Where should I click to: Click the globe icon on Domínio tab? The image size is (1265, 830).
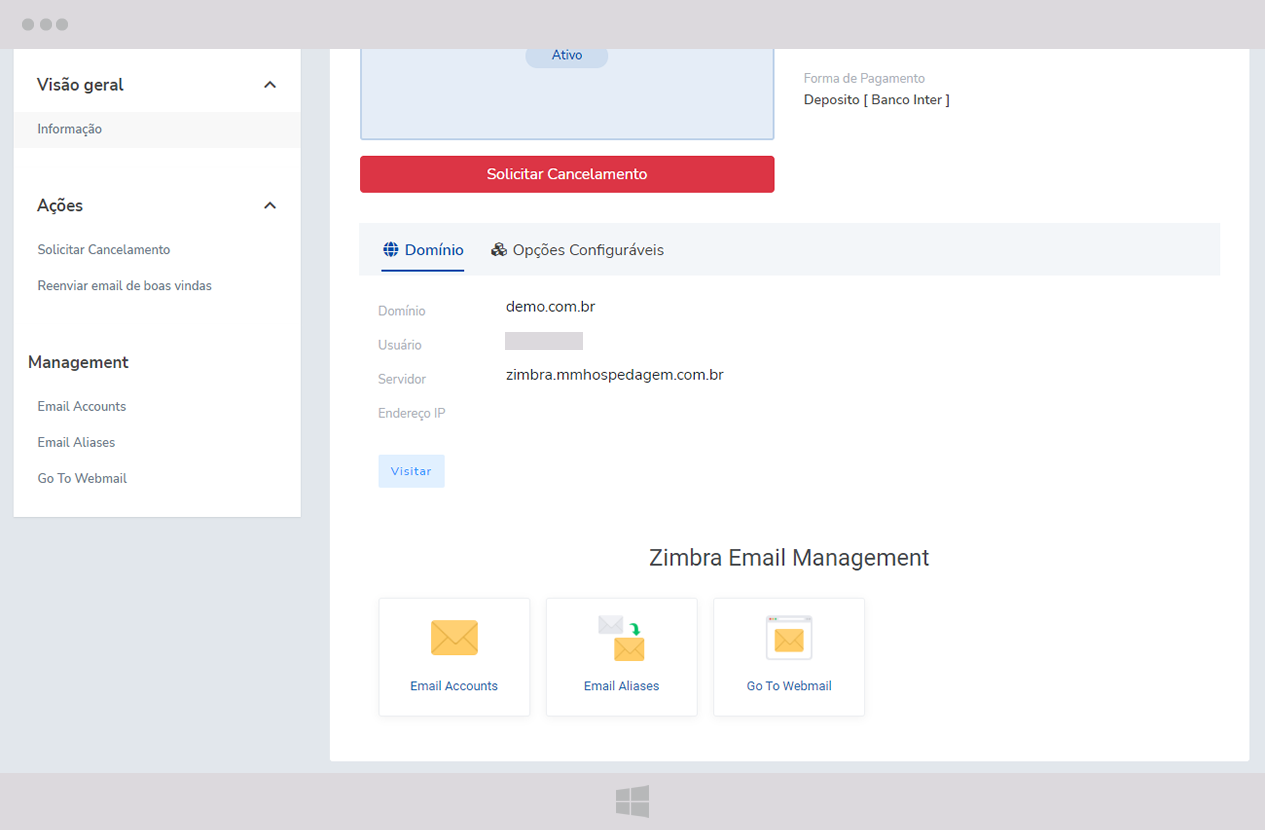coord(391,250)
